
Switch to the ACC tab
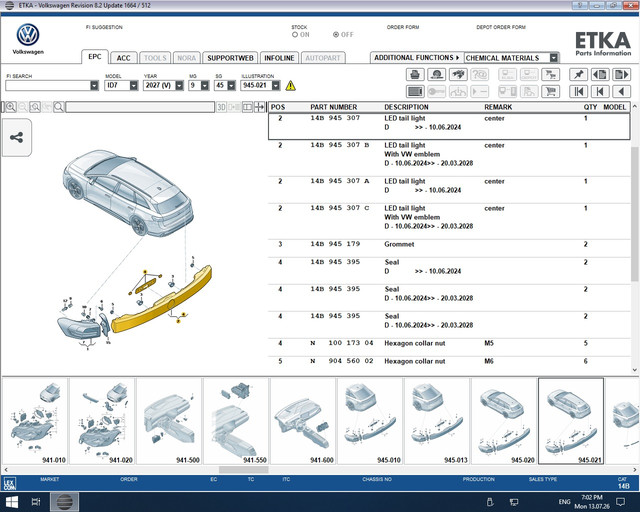coord(123,58)
